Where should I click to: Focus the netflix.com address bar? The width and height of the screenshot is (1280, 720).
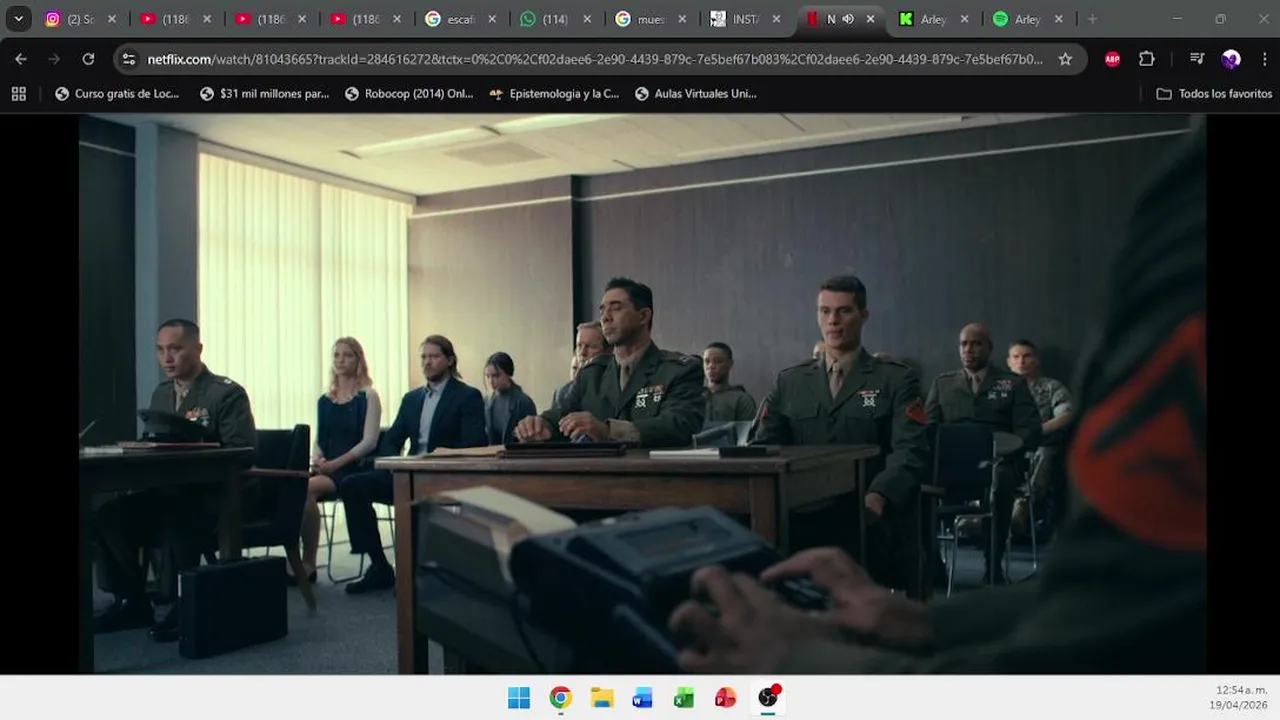(x=595, y=59)
